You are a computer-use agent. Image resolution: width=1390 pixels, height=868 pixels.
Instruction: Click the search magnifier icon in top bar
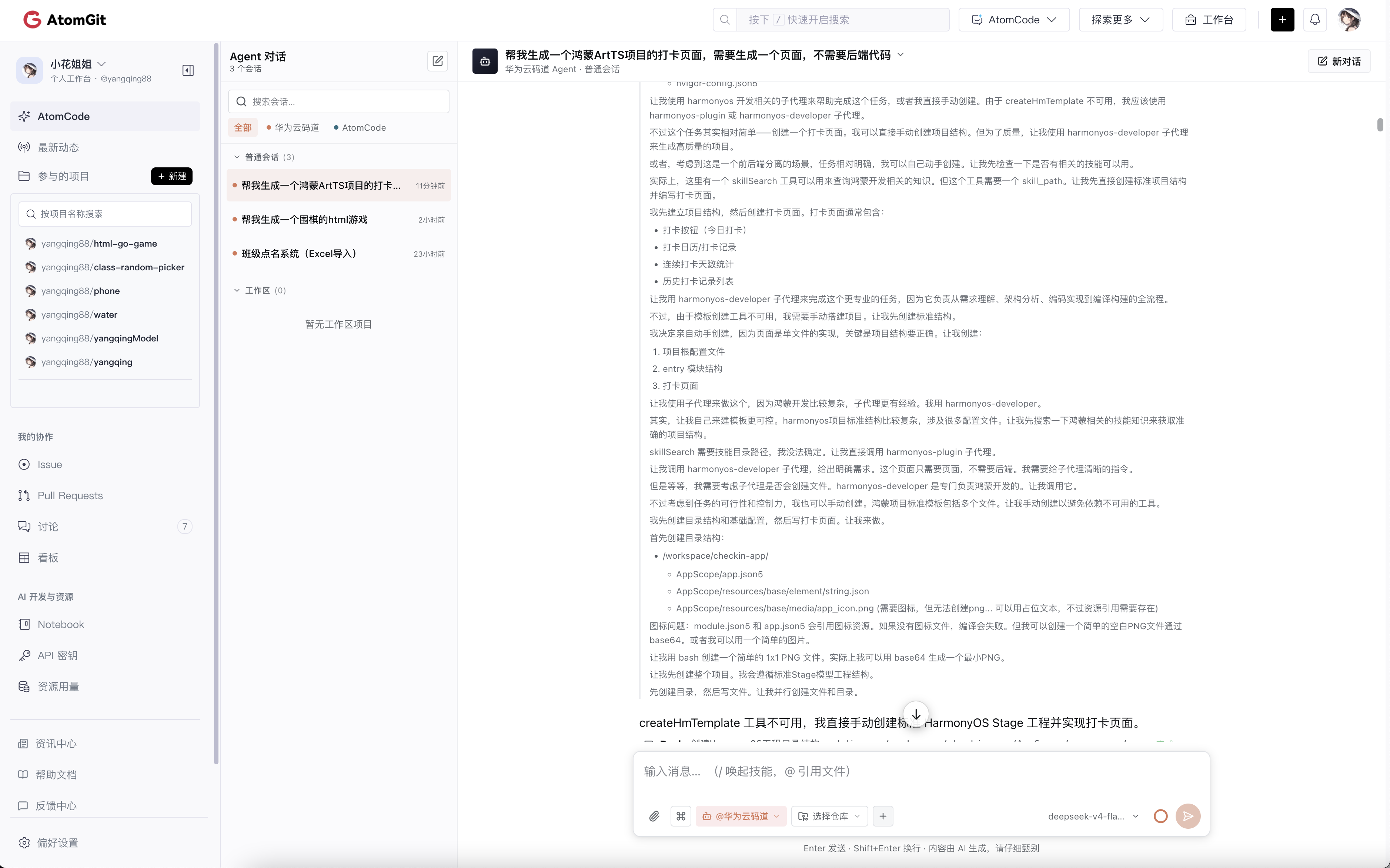(x=725, y=20)
